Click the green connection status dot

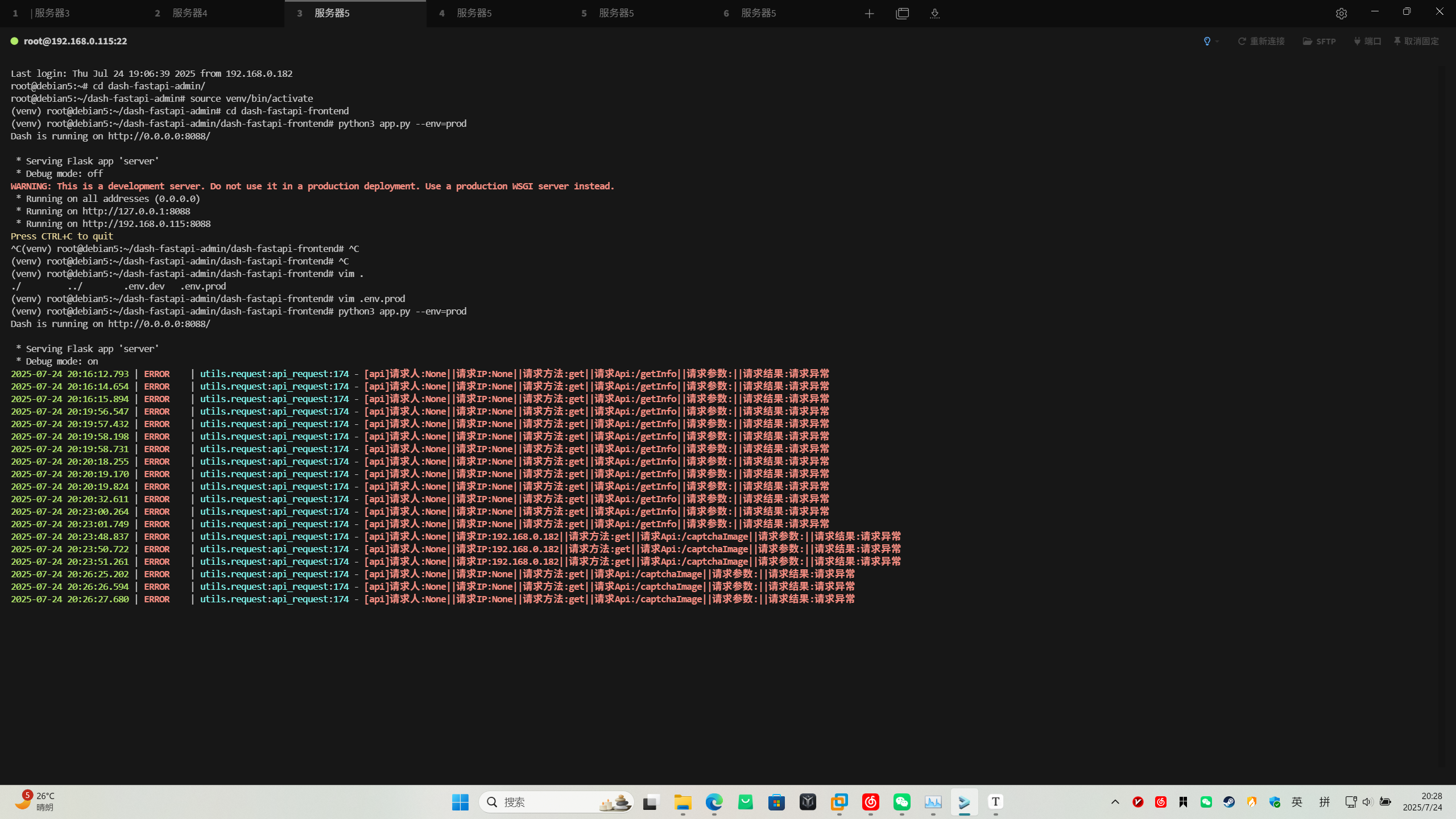14,41
